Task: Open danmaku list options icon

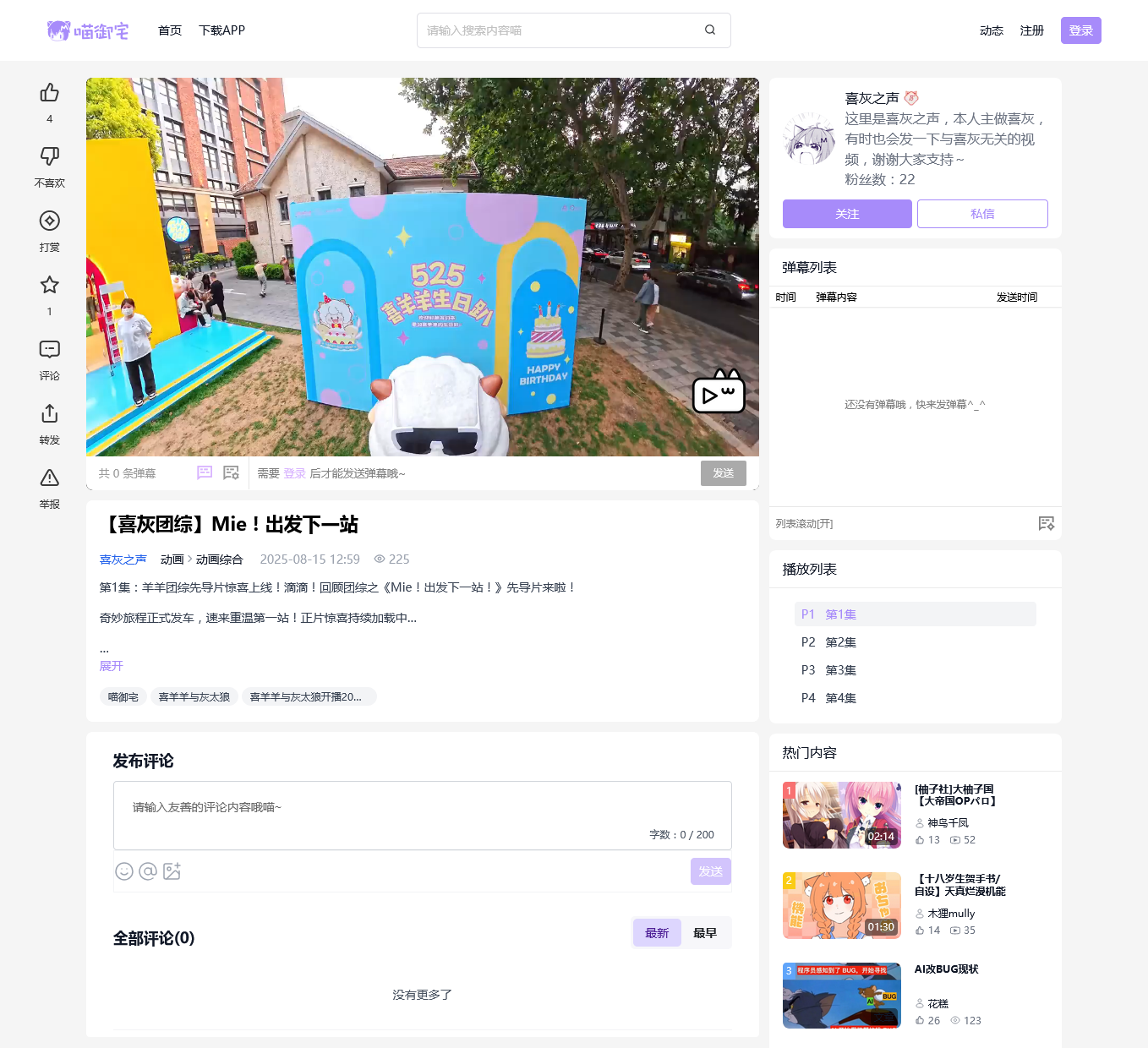Action: 1046,524
